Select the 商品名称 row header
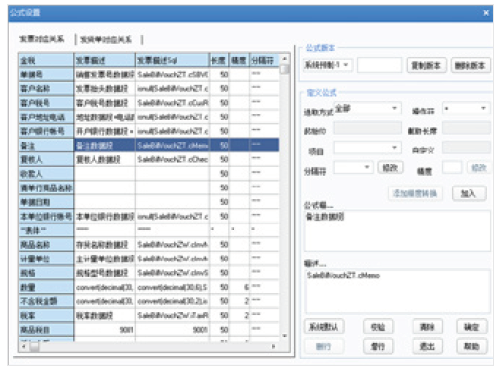This screenshot has height=379, width=501. click(46, 245)
